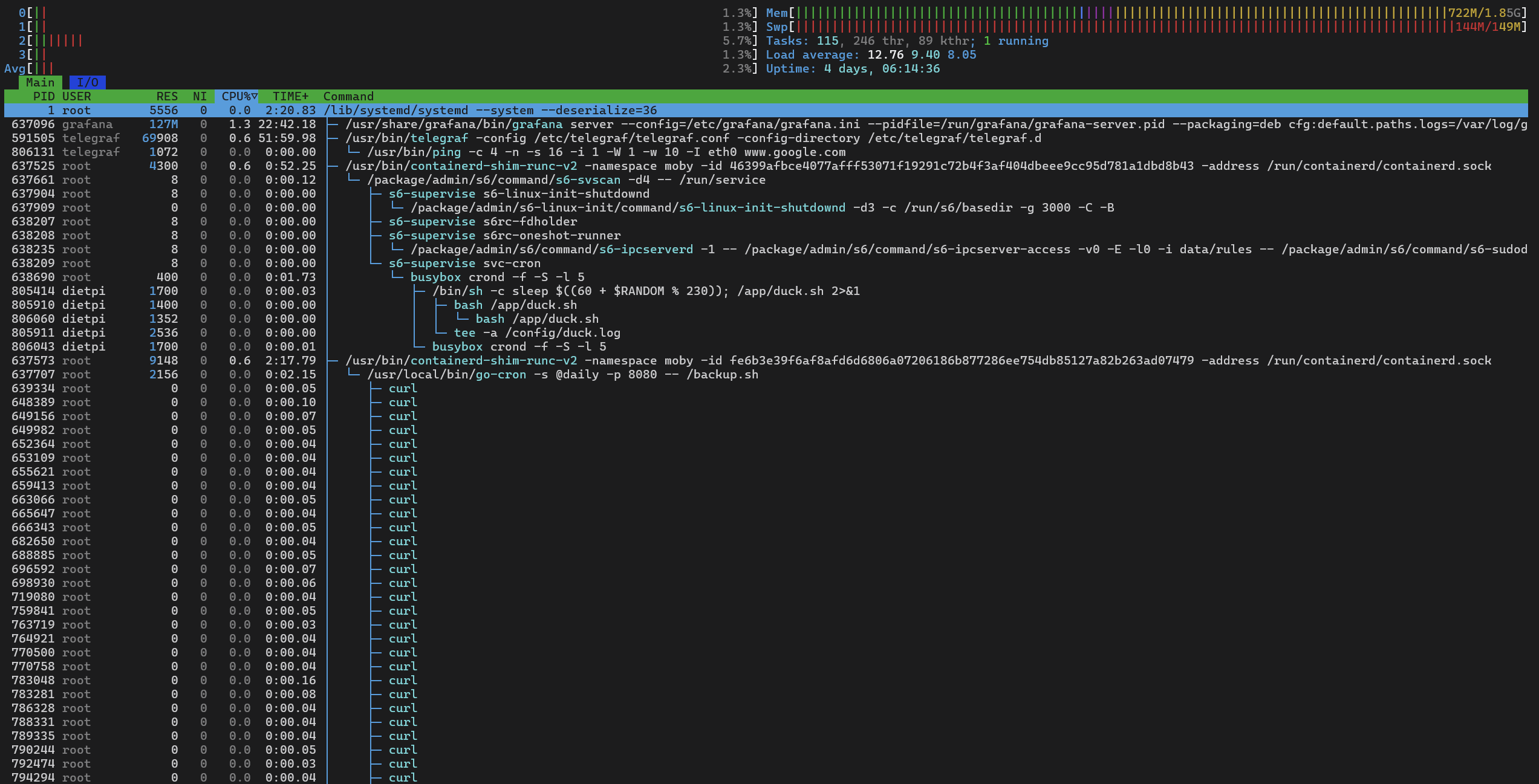This screenshot has height=784, width=1539.
Task: Select s6-supervise s6rc-oneshot-runner row
Action: pos(766,235)
